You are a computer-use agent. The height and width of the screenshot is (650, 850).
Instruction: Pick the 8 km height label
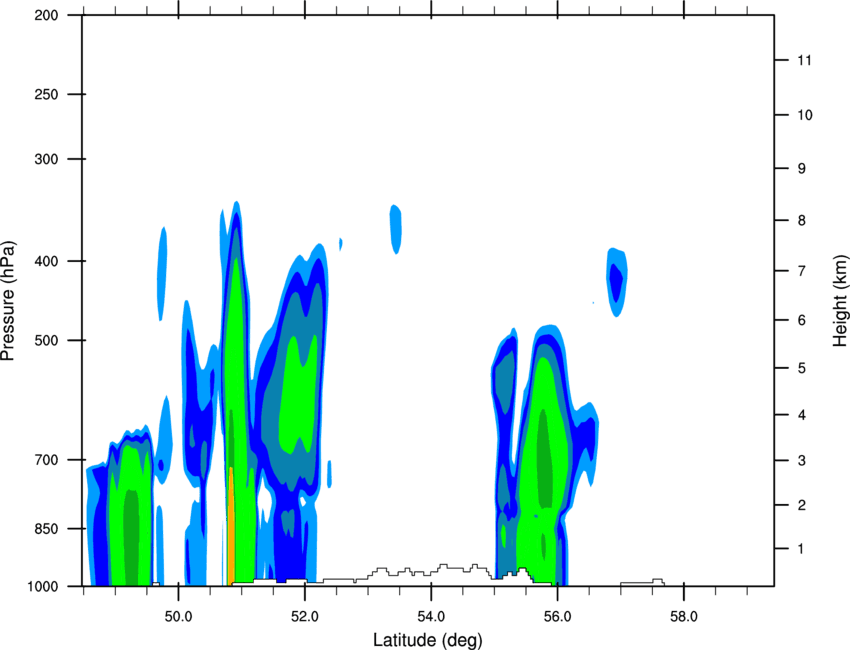click(x=801, y=220)
